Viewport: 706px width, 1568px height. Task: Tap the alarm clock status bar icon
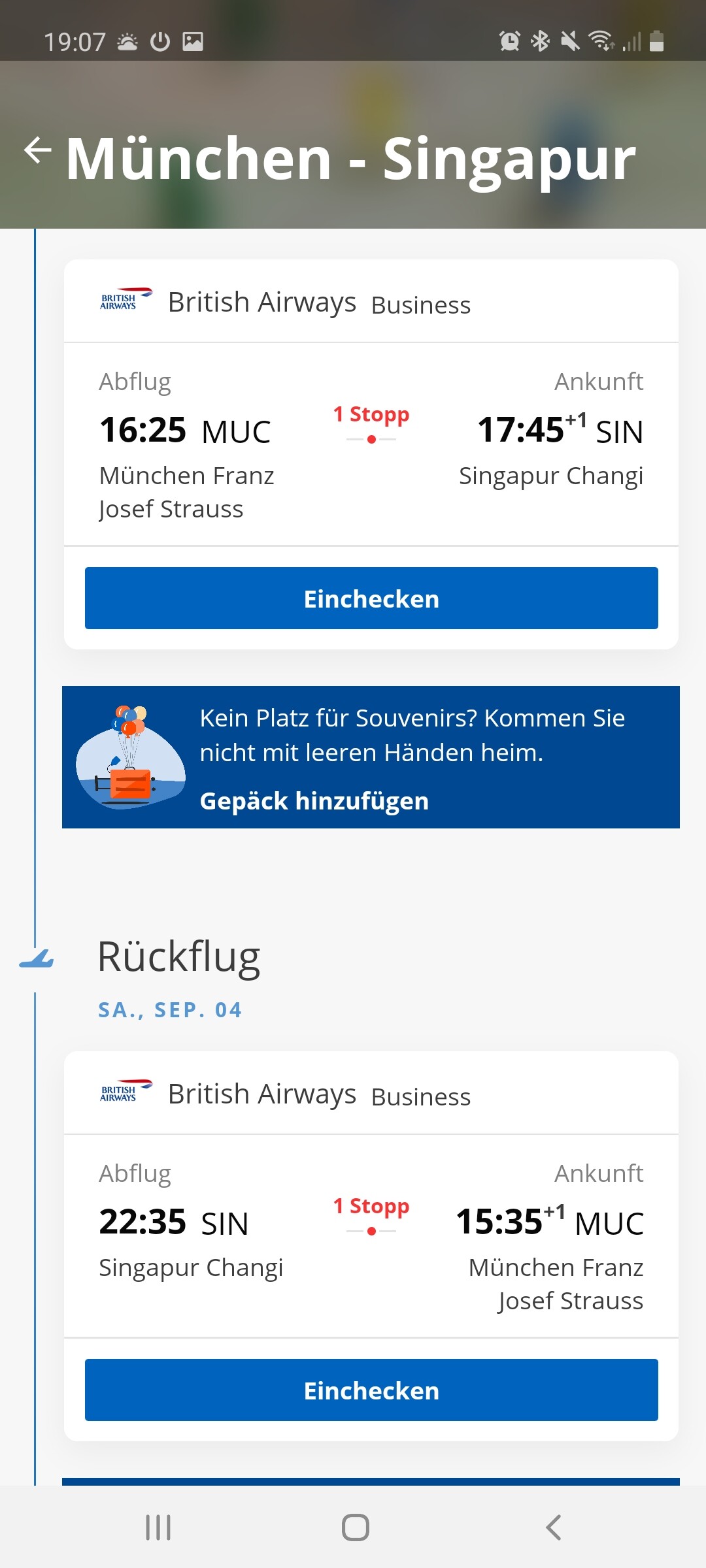click(509, 41)
